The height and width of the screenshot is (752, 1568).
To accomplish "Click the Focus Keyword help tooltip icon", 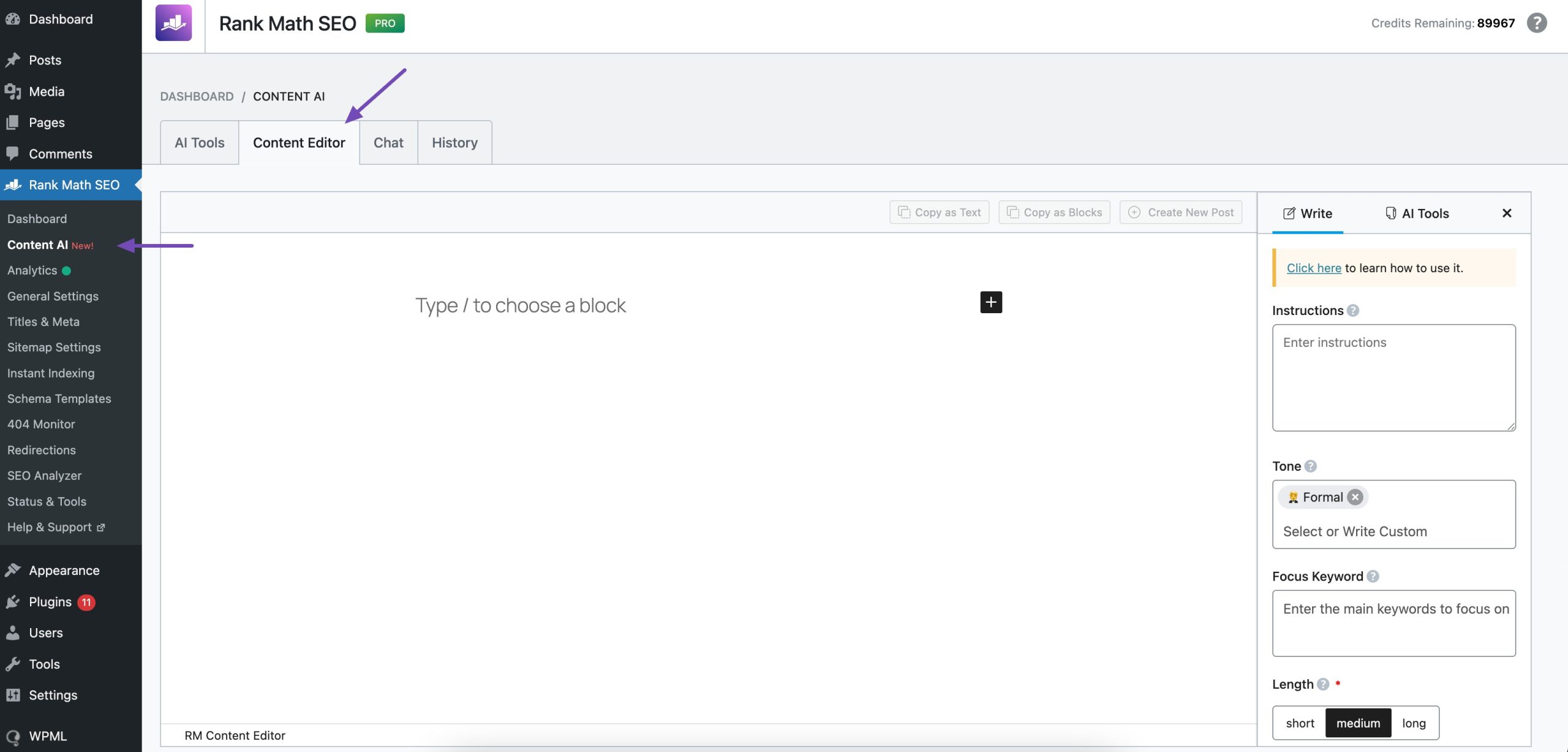I will click(1373, 577).
